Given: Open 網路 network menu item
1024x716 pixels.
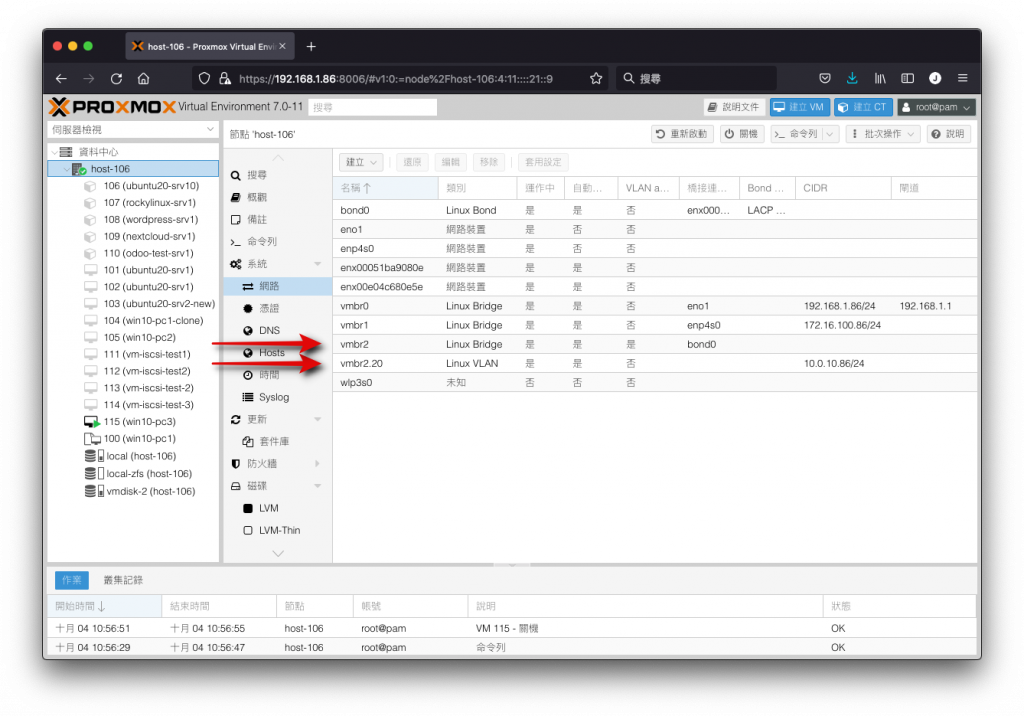Looking at the screenshot, I should point(278,286).
